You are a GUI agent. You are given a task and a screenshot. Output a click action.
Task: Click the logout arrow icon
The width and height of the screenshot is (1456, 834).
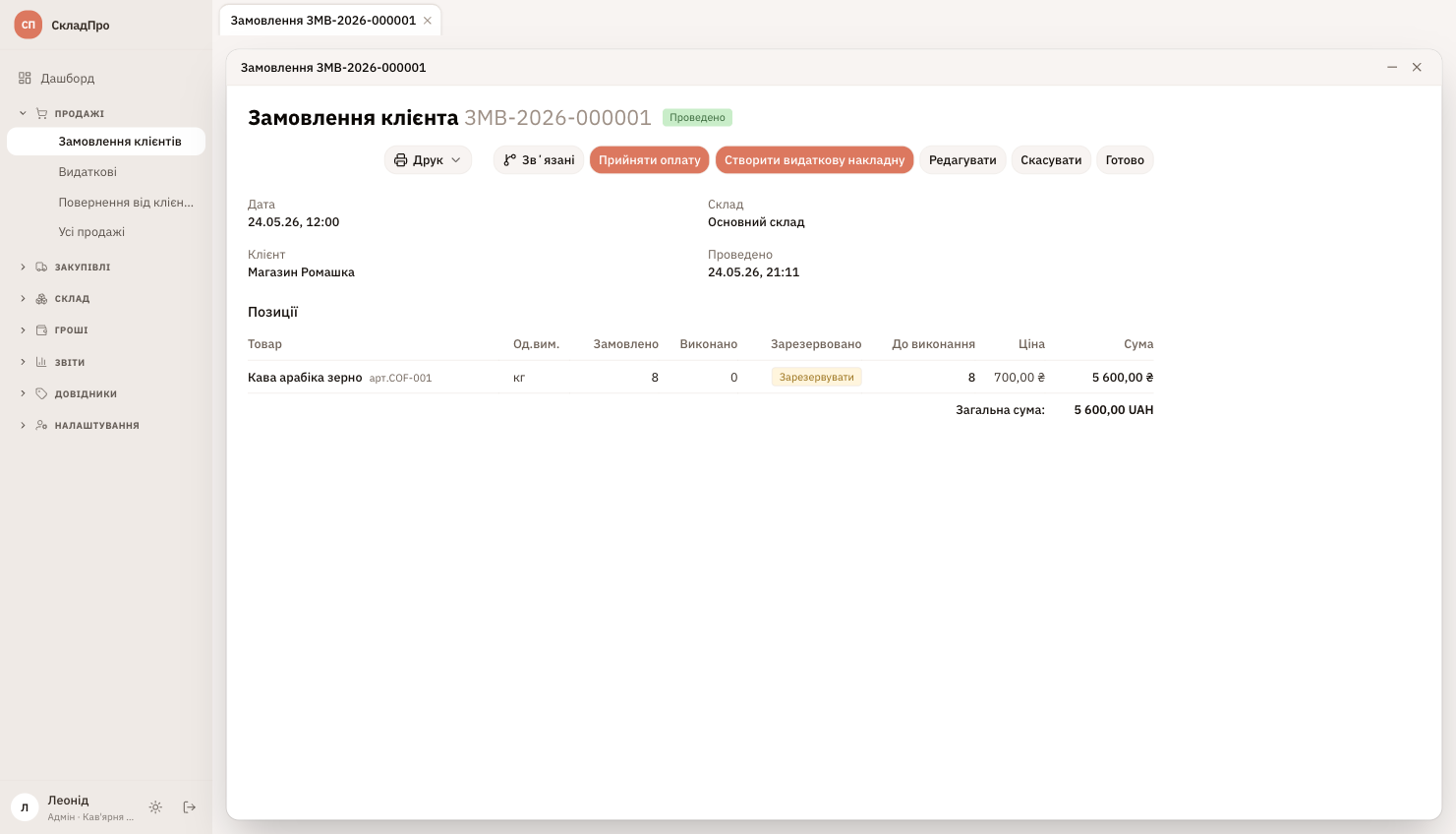(190, 807)
